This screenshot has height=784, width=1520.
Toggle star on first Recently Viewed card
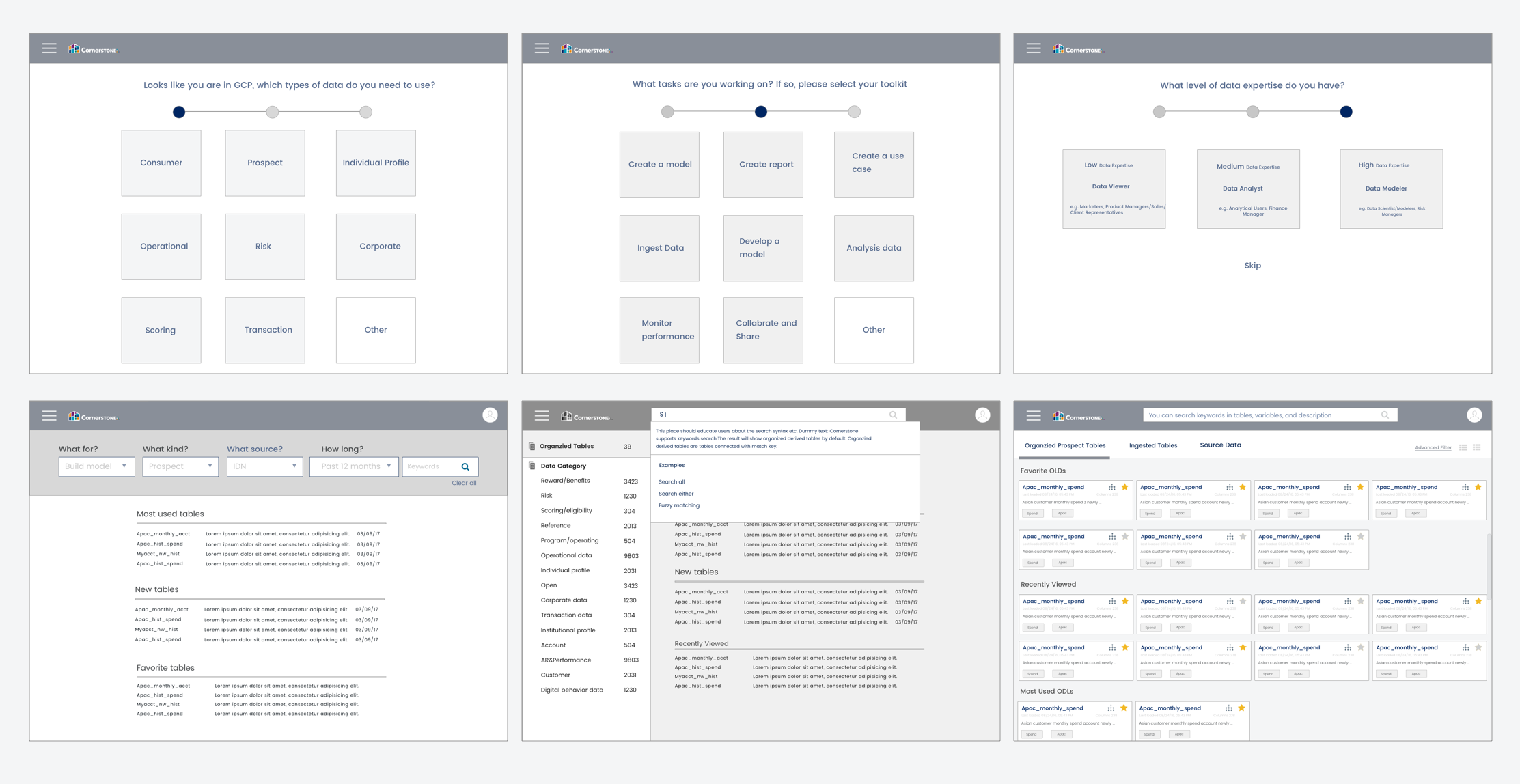[x=1125, y=601]
